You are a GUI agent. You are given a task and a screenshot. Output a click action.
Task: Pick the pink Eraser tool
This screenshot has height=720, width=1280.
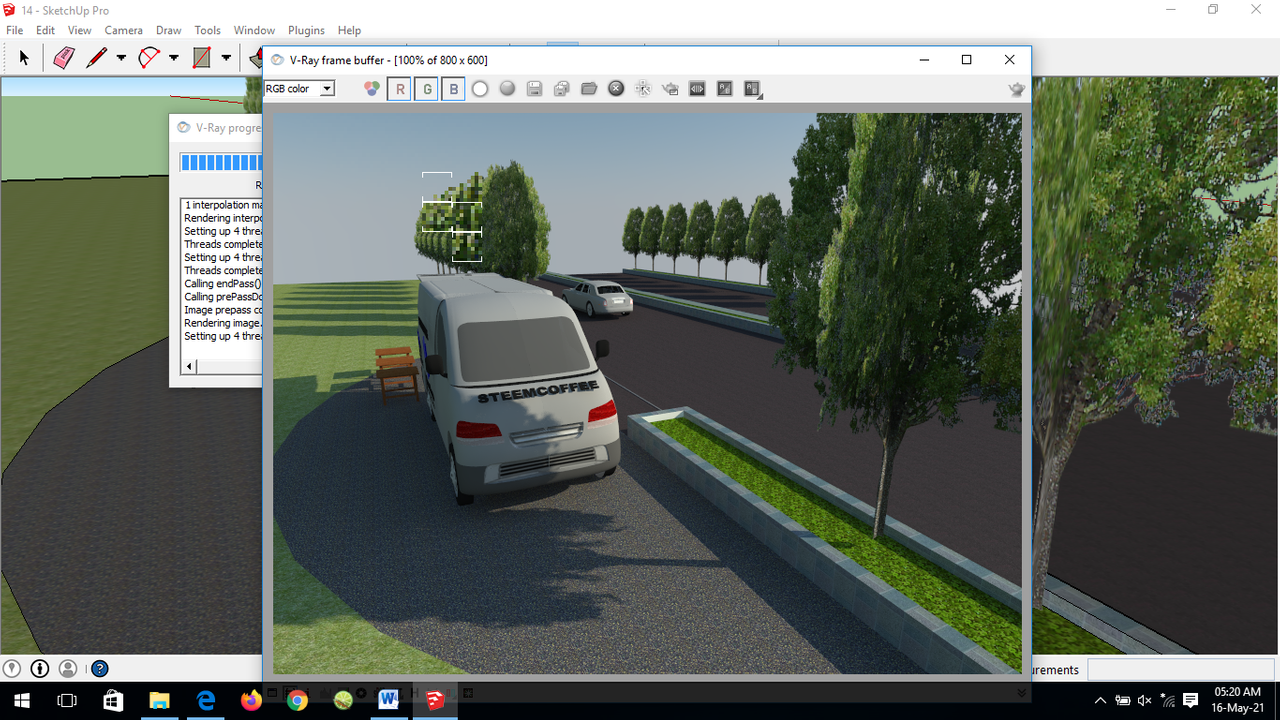[x=63, y=58]
